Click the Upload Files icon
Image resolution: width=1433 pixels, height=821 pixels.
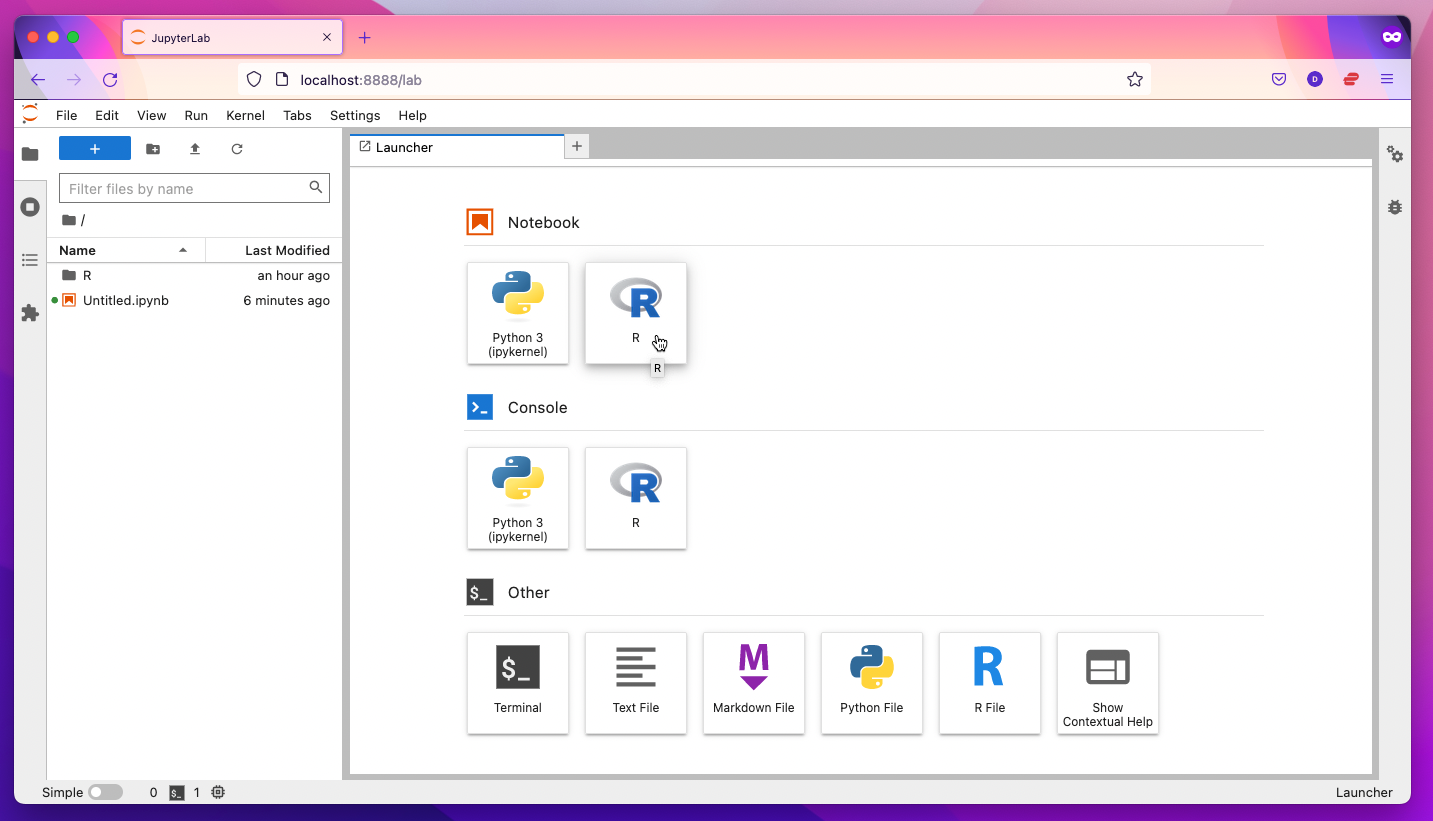195,149
